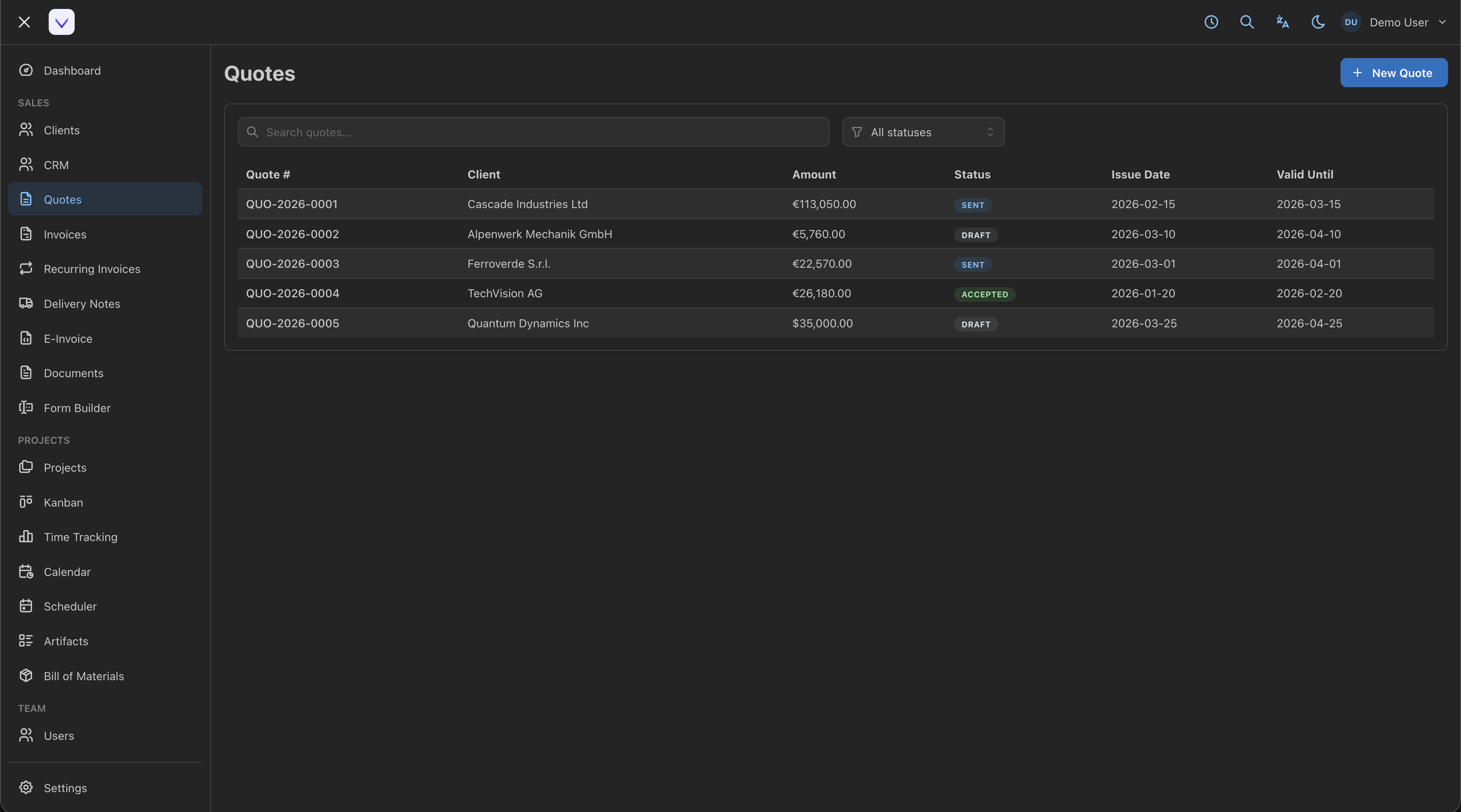The height and width of the screenshot is (812, 1461).
Task: Click the DU user avatar
Action: (x=1350, y=22)
